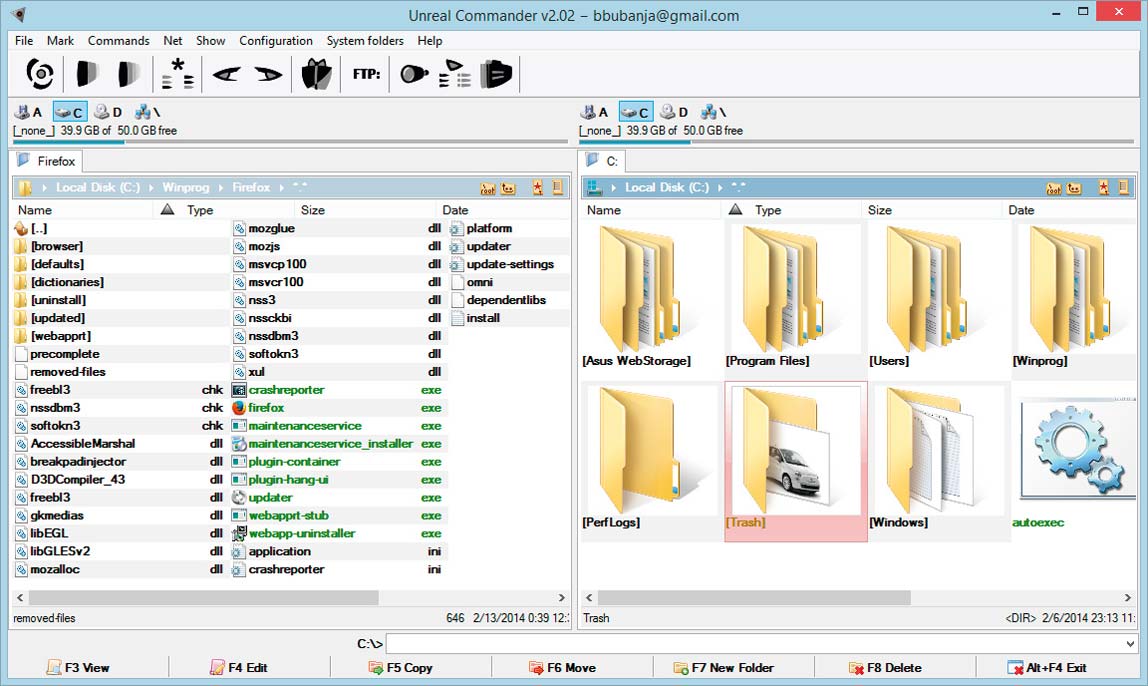Click the left panel horizontal scrollbar thumb
The width and height of the screenshot is (1148, 686).
point(204,598)
